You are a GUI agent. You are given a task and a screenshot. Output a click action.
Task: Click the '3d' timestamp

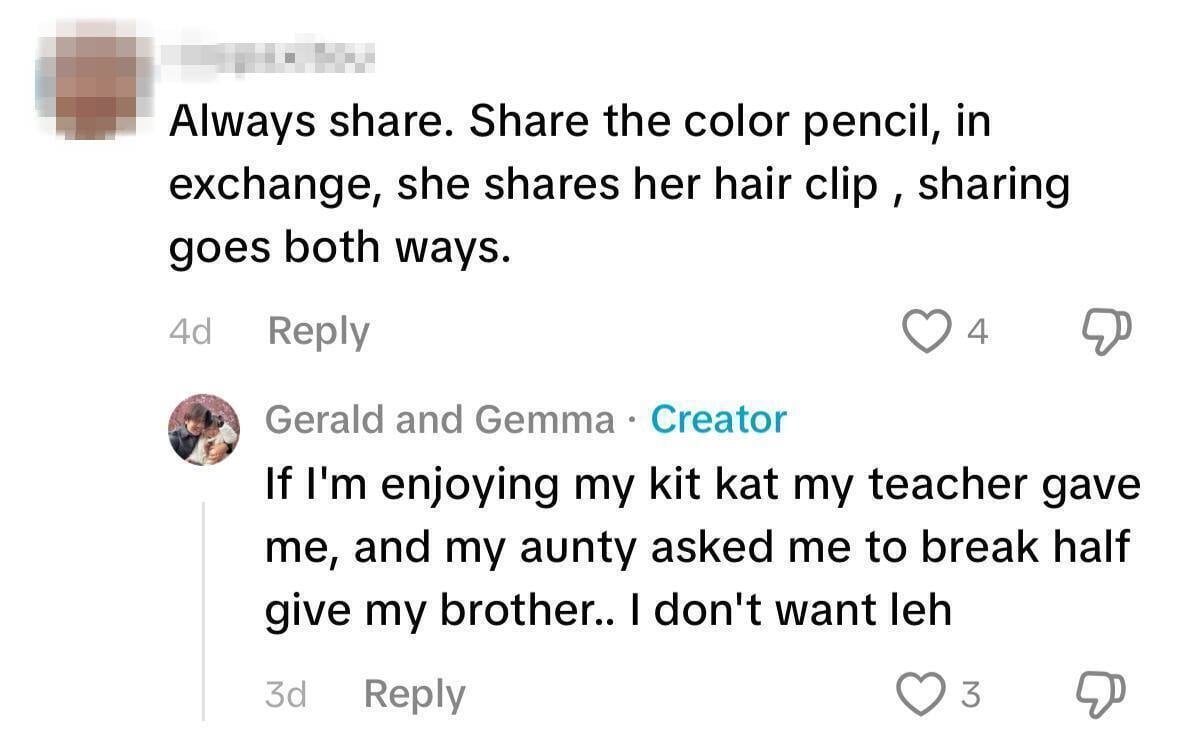(x=286, y=695)
